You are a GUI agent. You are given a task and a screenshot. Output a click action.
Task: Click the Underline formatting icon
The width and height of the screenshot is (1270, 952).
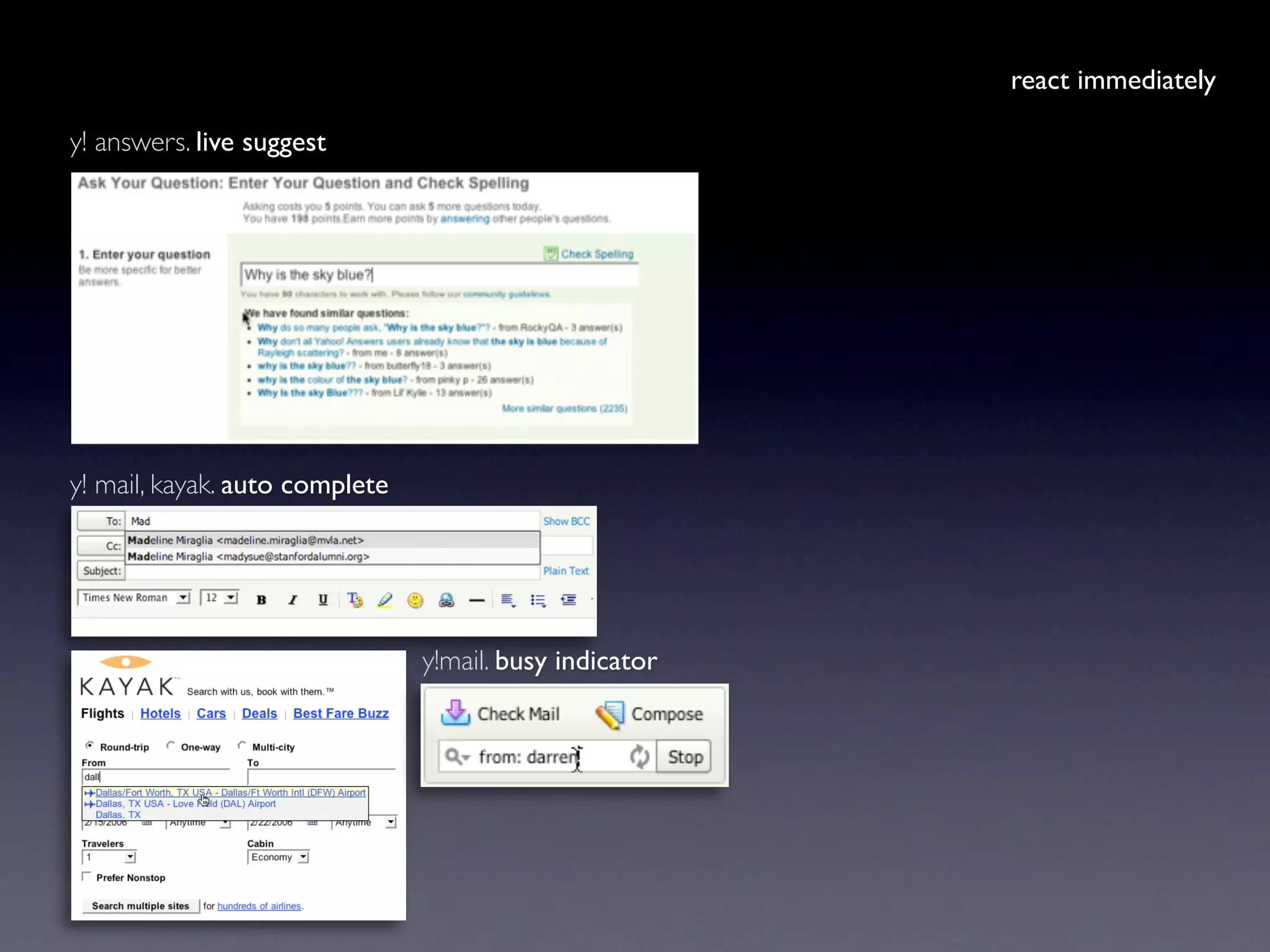click(323, 599)
